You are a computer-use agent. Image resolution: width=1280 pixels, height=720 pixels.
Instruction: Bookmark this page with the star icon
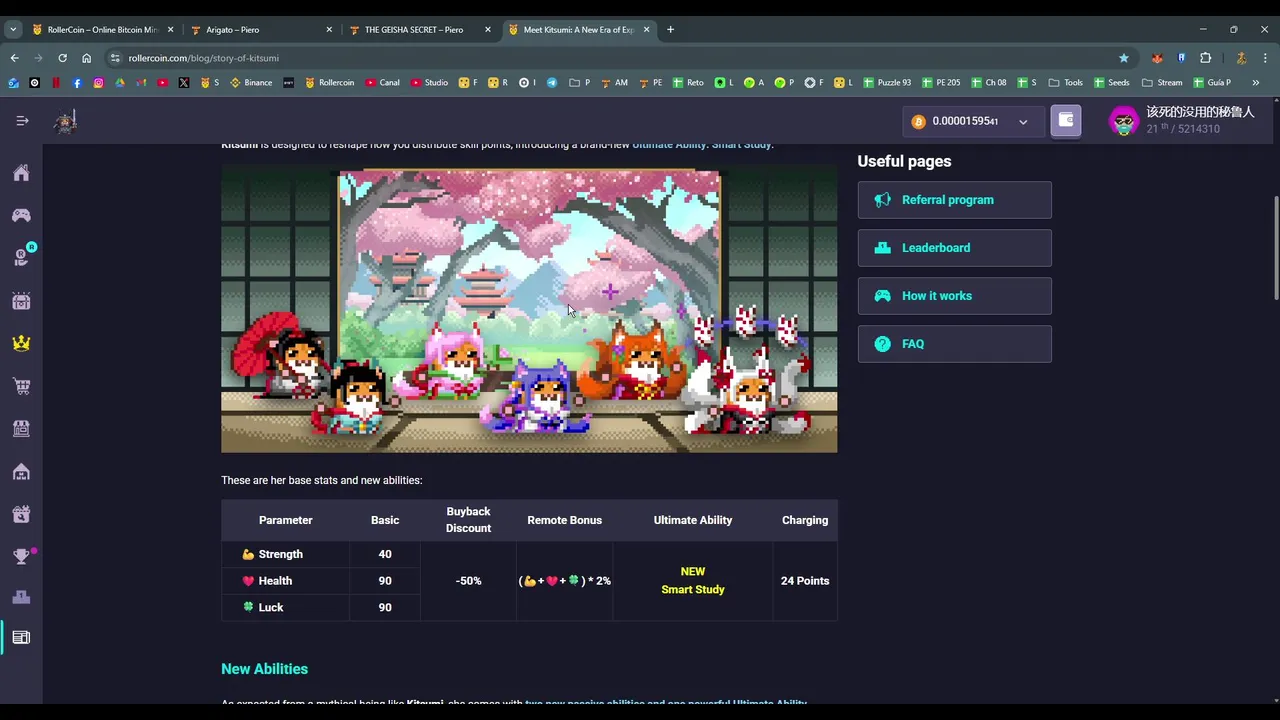click(x=1124, y=58)
